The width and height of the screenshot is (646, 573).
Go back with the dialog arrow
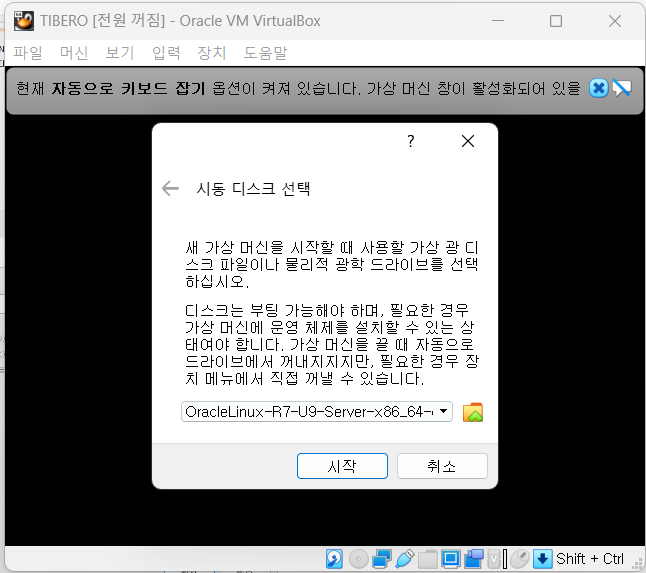pyautogui.click(x=170, y=189)
